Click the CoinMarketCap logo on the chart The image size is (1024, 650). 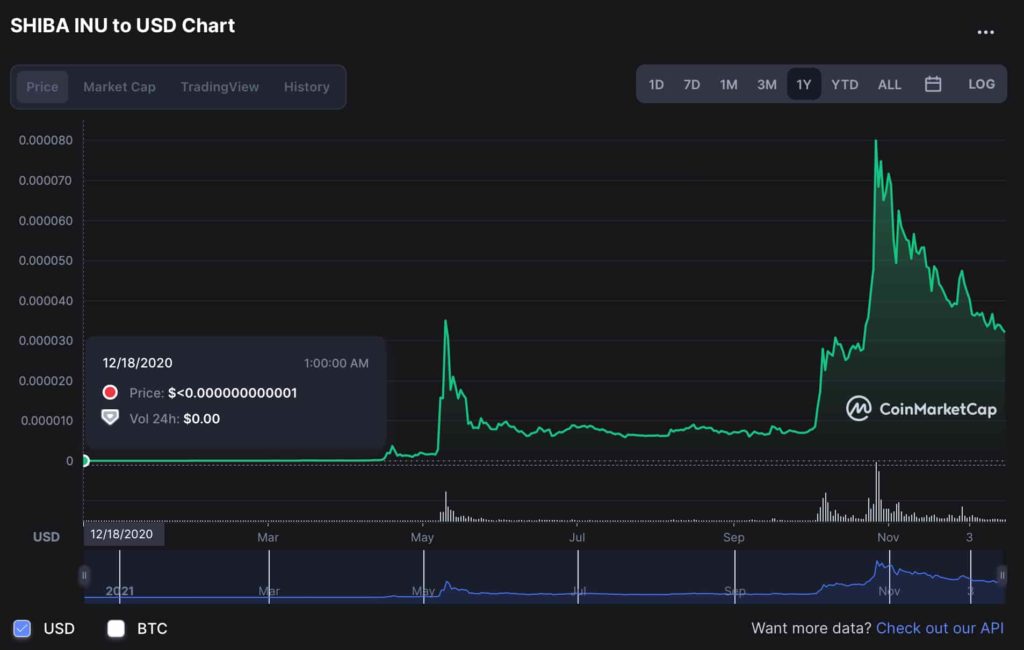[x=921, y=409]
